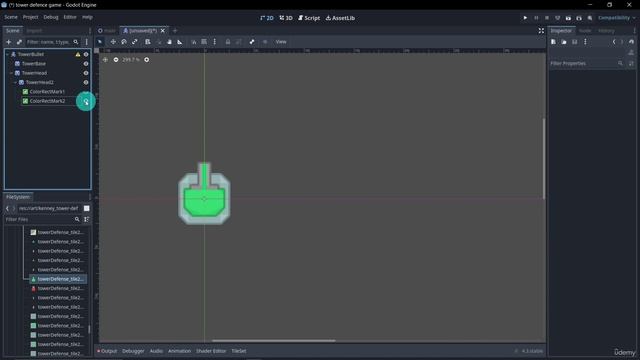Pause the running project
The image size is (640, 360).
tap(536, 18)
